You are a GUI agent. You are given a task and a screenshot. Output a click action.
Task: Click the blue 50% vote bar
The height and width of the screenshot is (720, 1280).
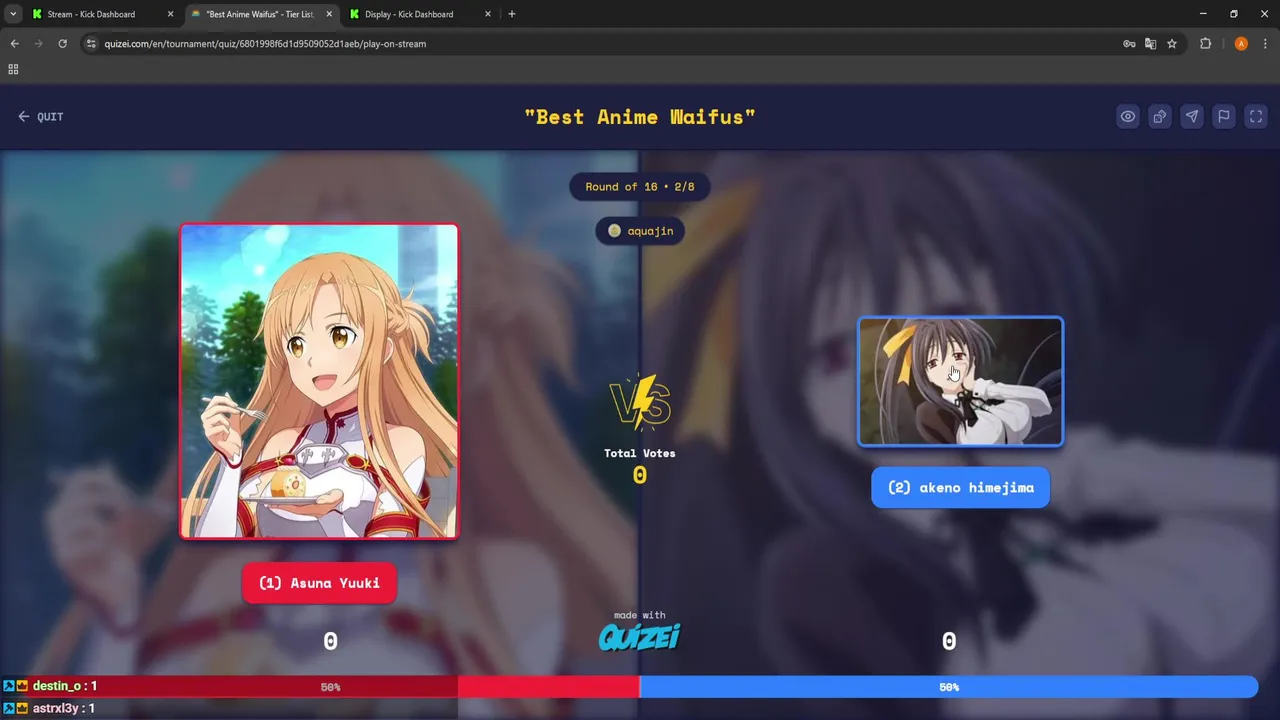point(948,687)
